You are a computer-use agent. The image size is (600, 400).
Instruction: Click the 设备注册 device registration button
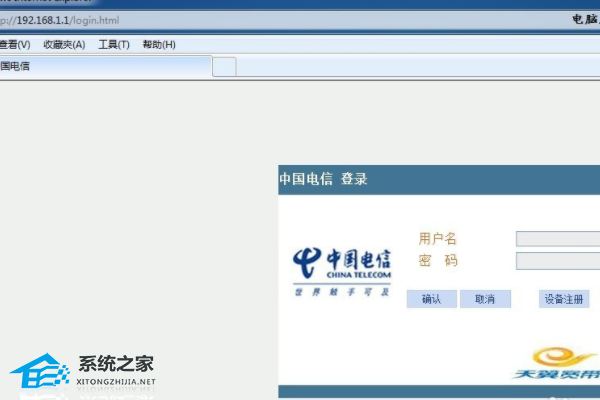pyautogui.click(x=564, y=299)
